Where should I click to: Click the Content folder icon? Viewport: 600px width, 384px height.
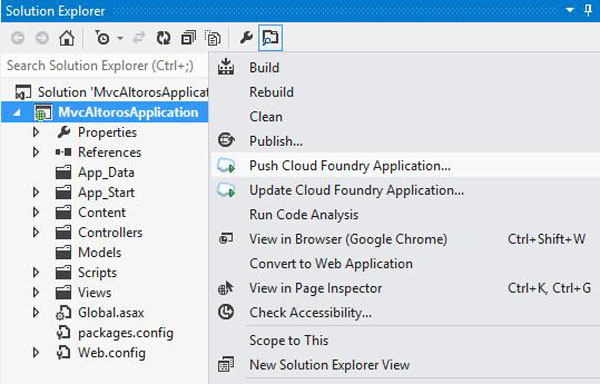tap(63, 212)
